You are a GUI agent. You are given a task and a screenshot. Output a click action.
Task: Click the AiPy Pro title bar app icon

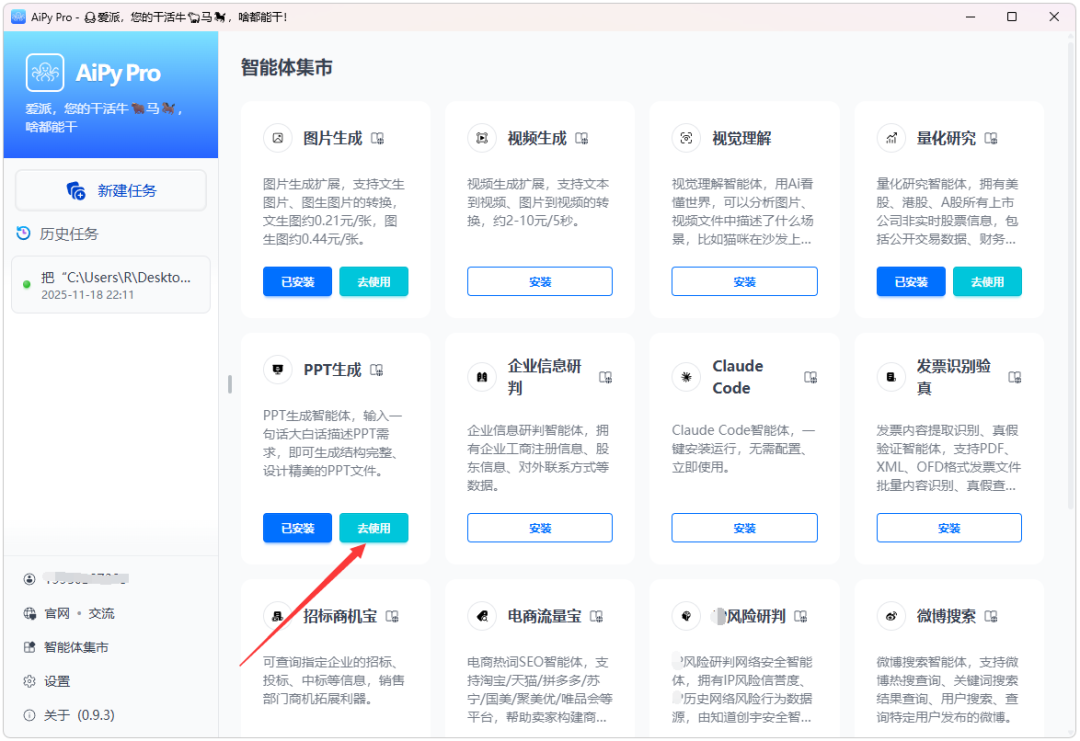point(19,17)
